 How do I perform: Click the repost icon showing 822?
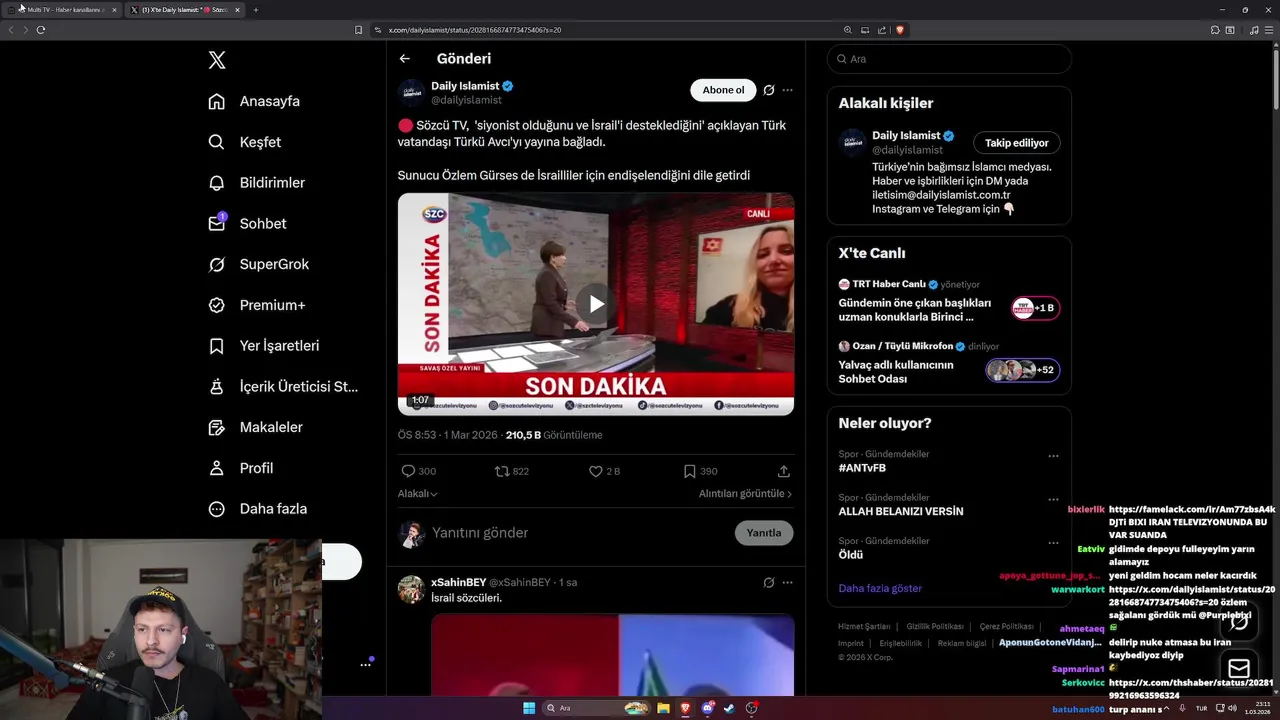(x=512, y=471)
